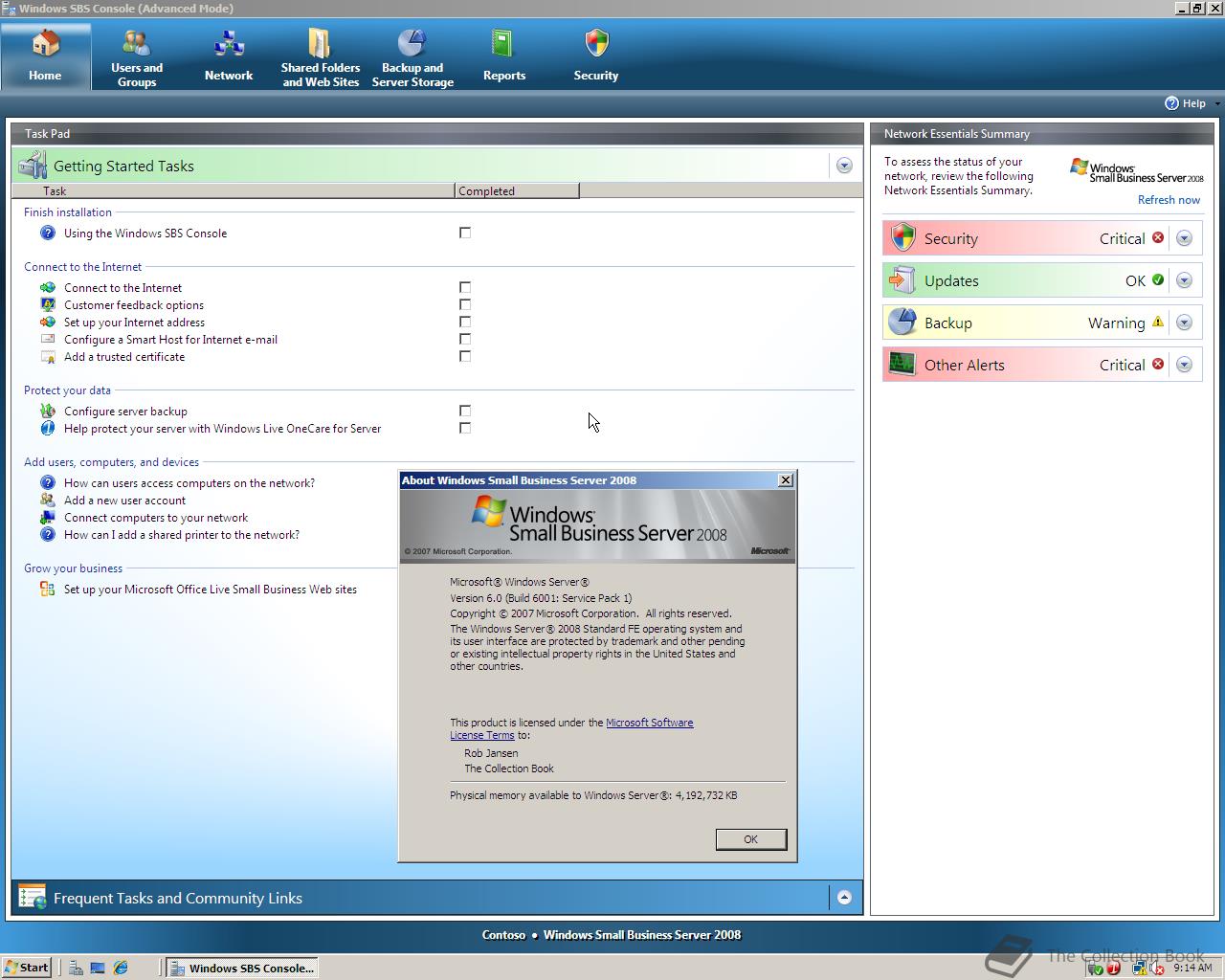Click the Other Alerts monitor icon
This screenshot has width=1225, height=980.
click(902, 365)
